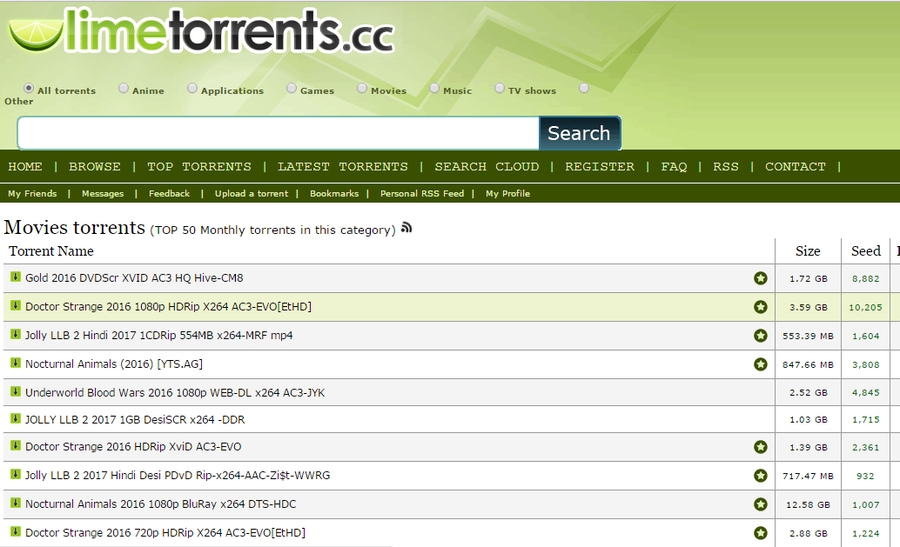Click the download arrow for Underworld Blood Wars

pos(15,391)
